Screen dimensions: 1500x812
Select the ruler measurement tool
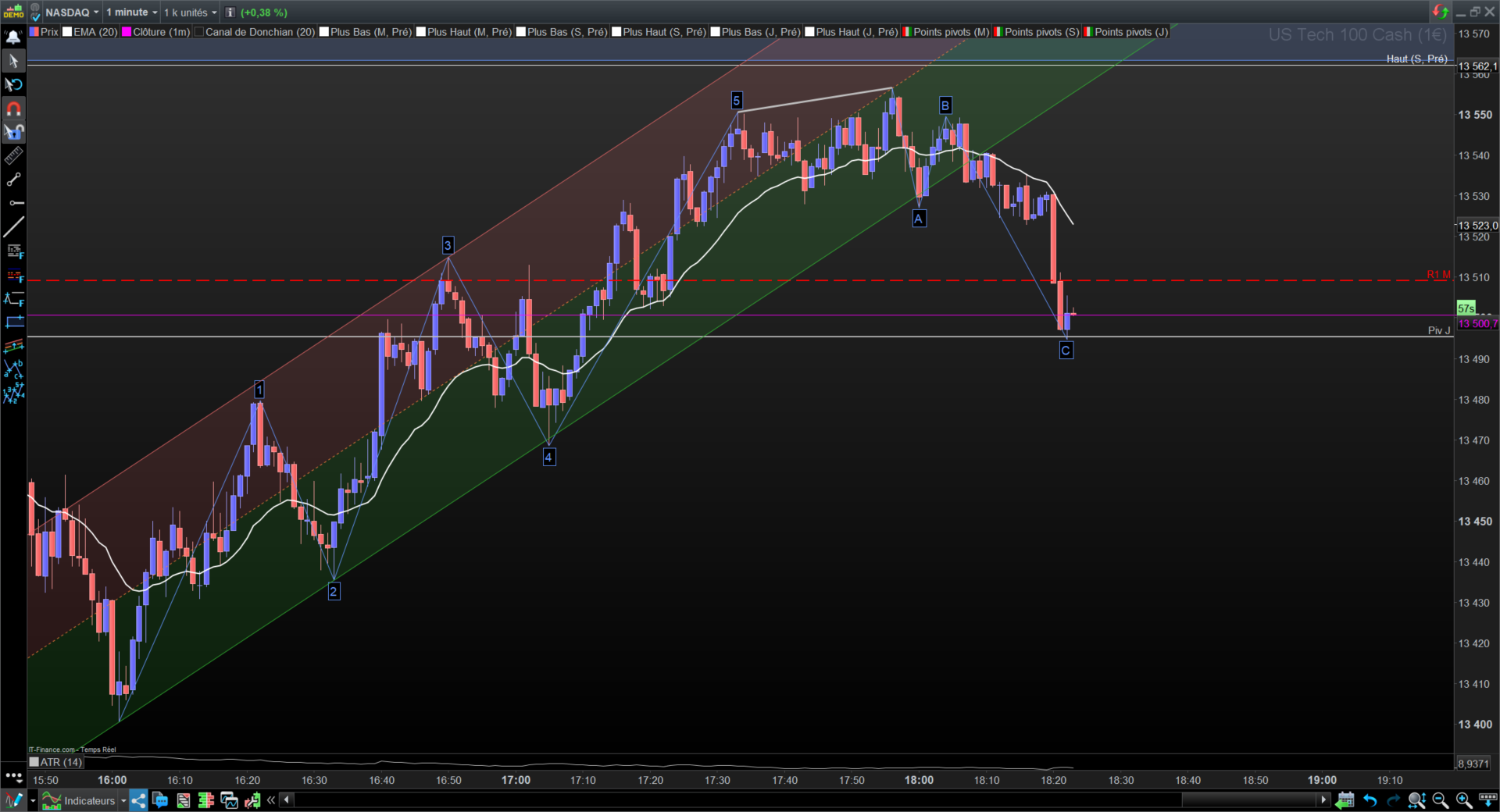(x=13, y=156)
